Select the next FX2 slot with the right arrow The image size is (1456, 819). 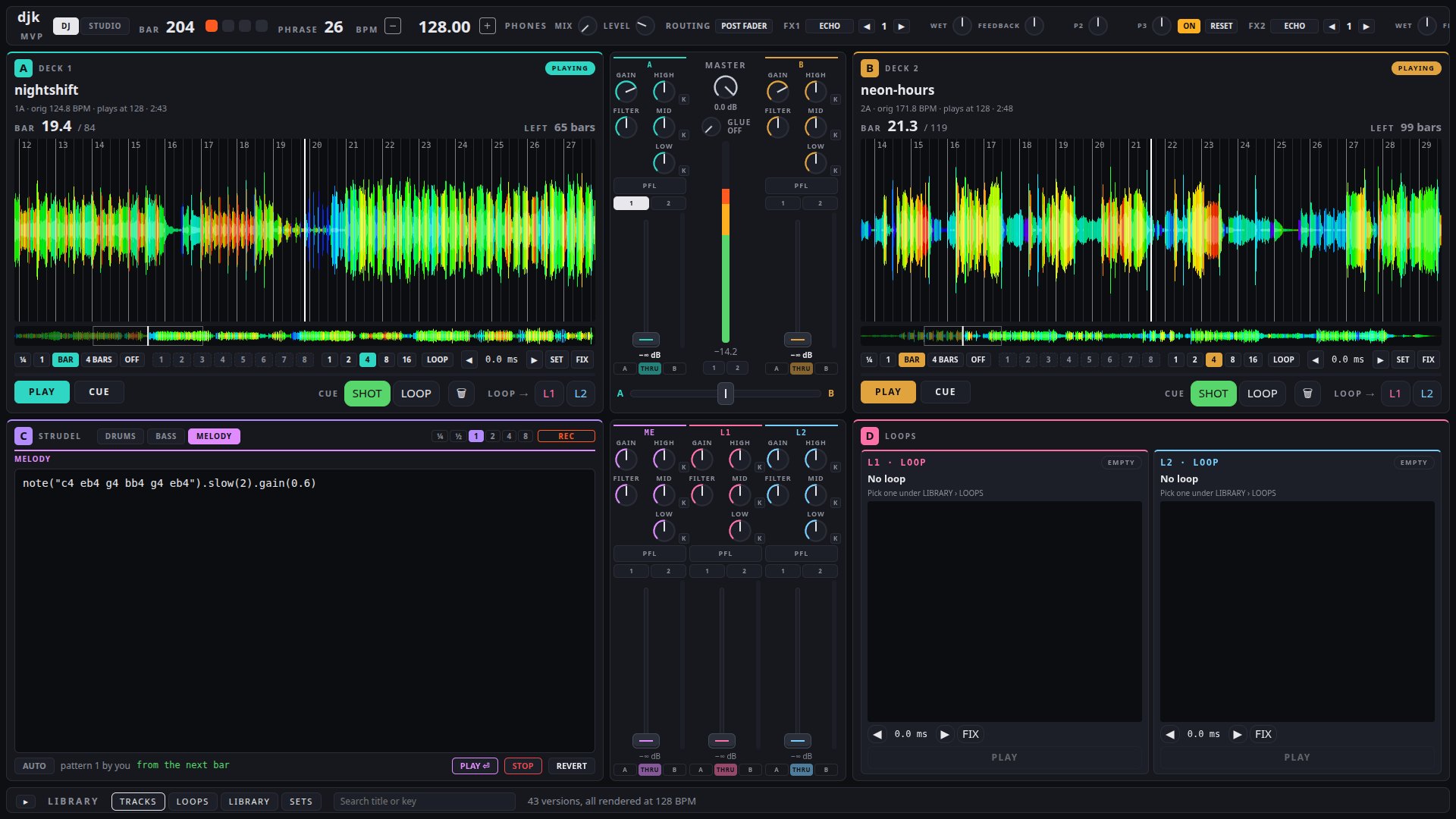[x=1366, y=26]
